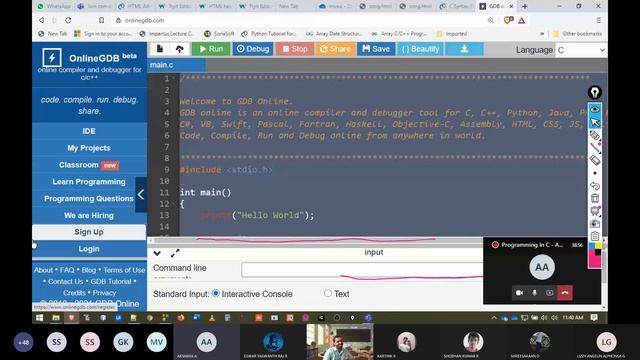This screenshot has width=640, height=360.
Task: Click Login in sidebar
Action: pyautogui.click(x=89, y=249)
